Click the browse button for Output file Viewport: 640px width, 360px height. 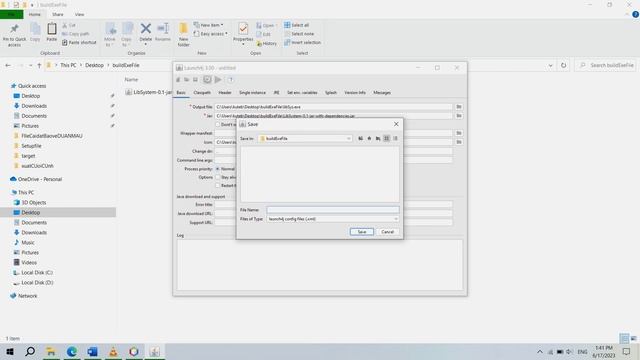[x=459, y=107]
